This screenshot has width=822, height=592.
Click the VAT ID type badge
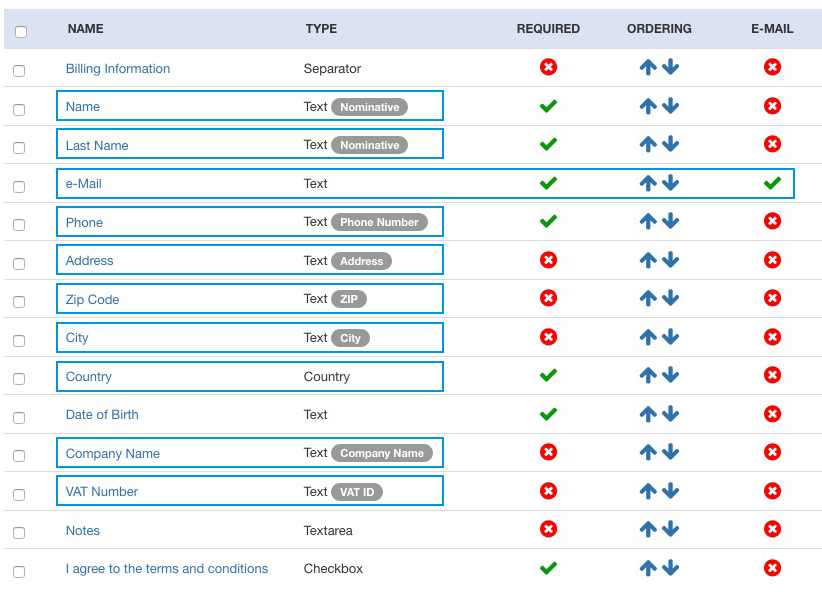click(x=357, y=491)
